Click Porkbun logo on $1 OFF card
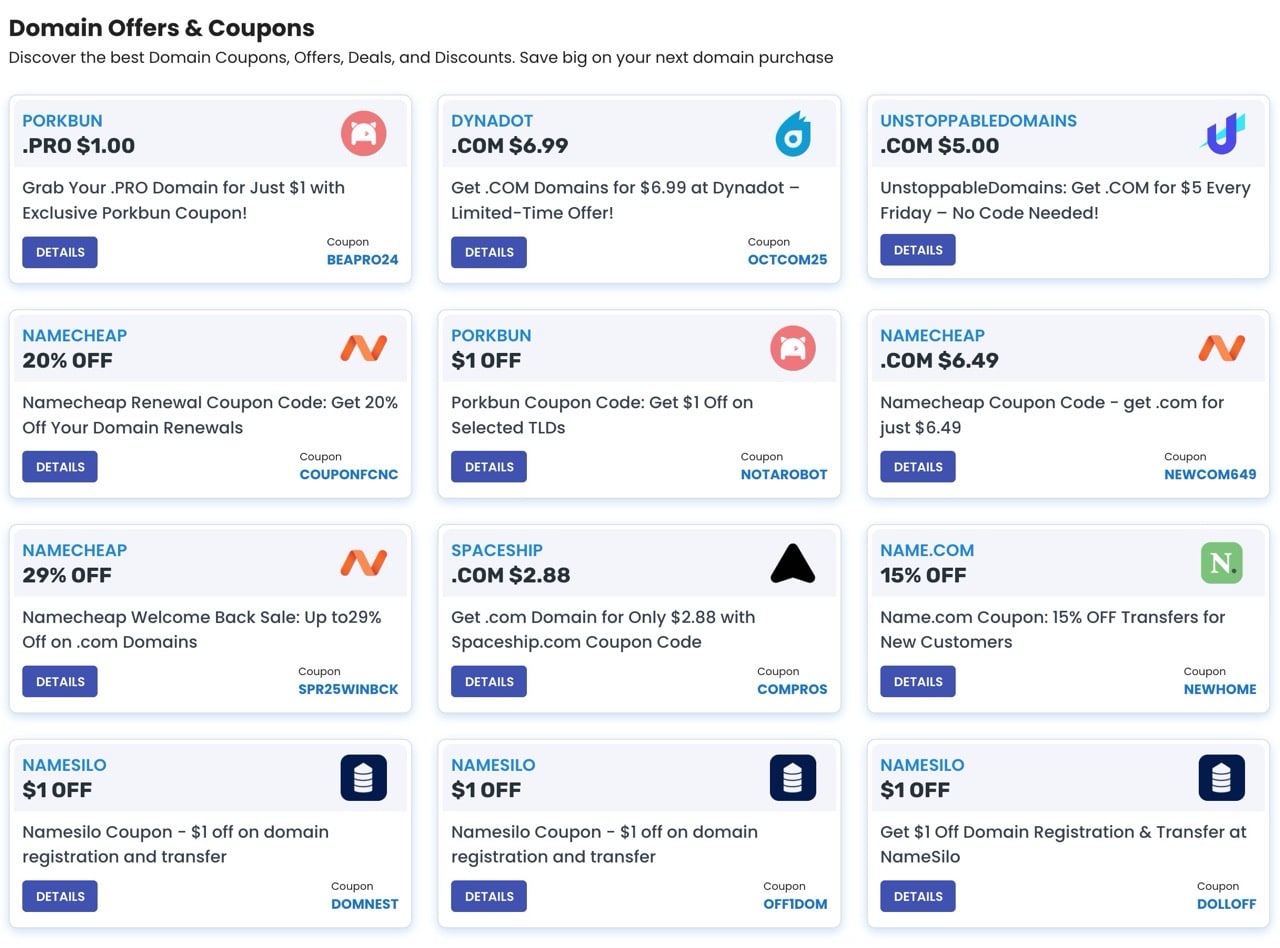Image resolution: width=1280 pixels, height=948 pixels. point(792,348)
